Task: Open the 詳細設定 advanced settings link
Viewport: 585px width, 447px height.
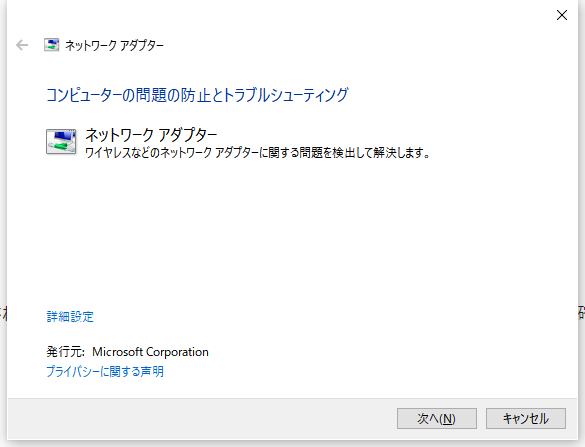Action: [x=70, y=316]
